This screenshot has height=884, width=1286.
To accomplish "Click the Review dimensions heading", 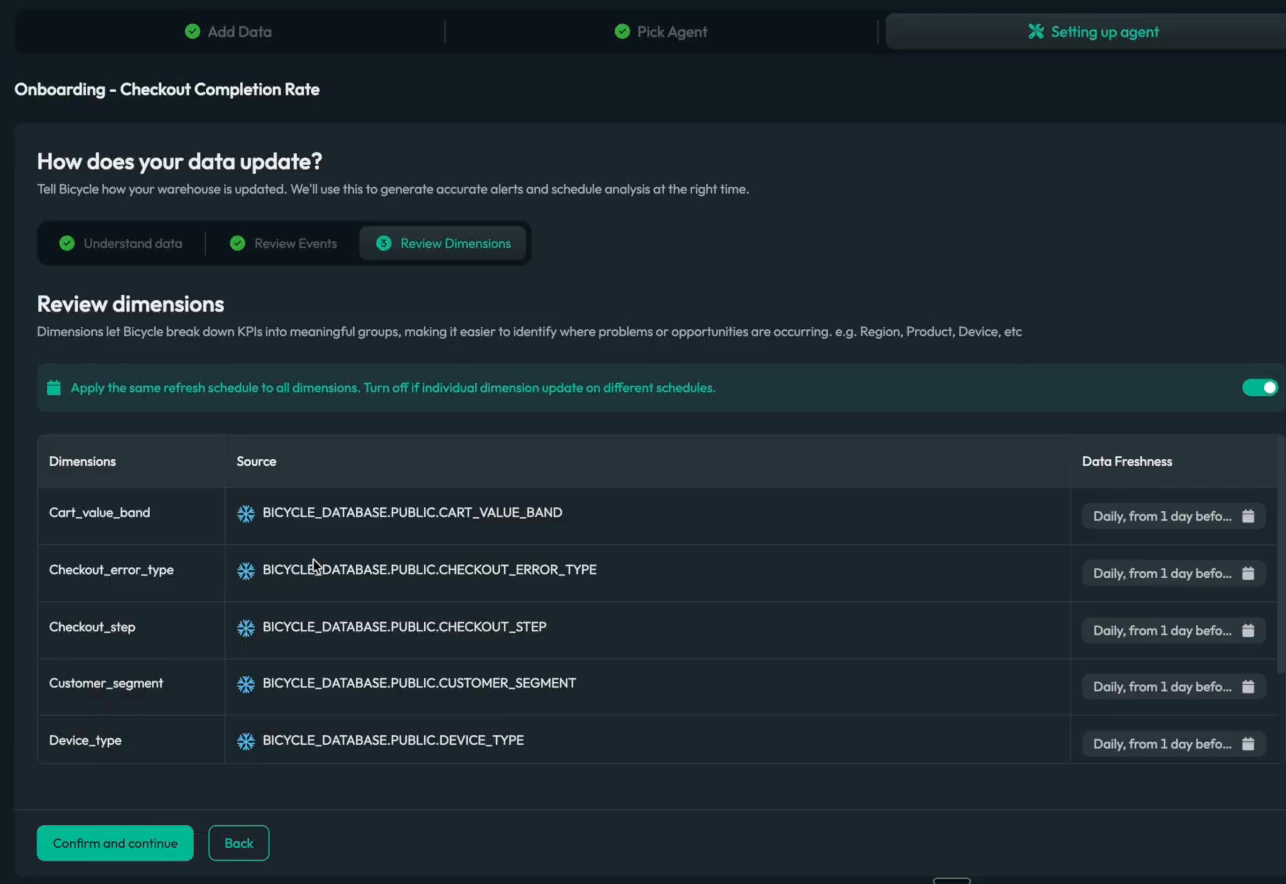I will [130, 304].
